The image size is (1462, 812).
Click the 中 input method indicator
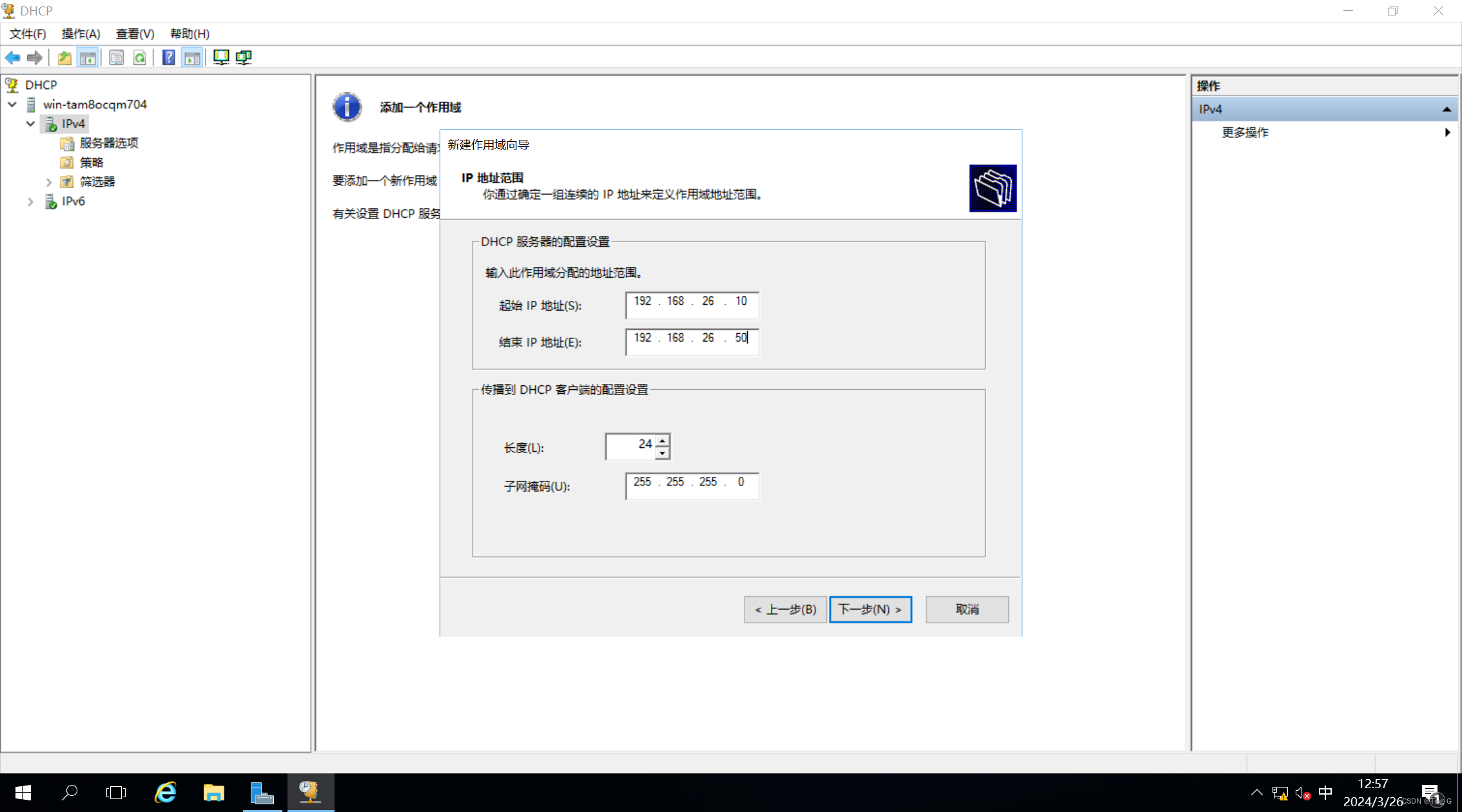pyautogui.click(x=1326, y=793)
